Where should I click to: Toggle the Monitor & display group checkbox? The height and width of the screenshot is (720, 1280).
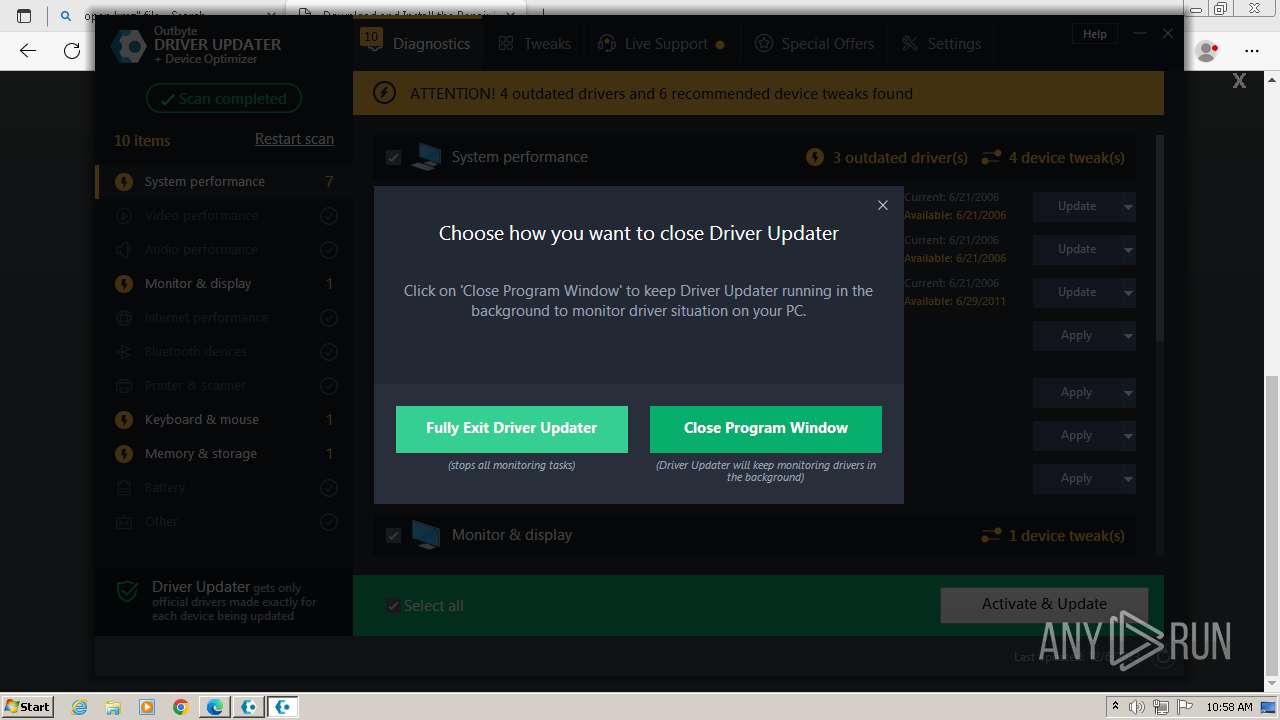pos(393,535)
